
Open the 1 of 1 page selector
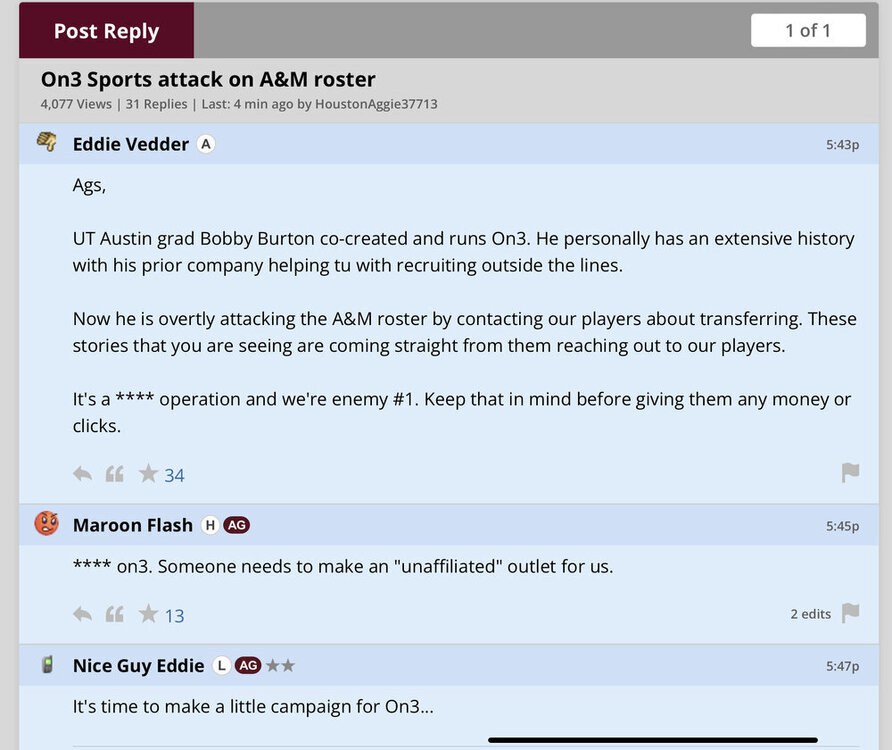(x=808, y=31)
